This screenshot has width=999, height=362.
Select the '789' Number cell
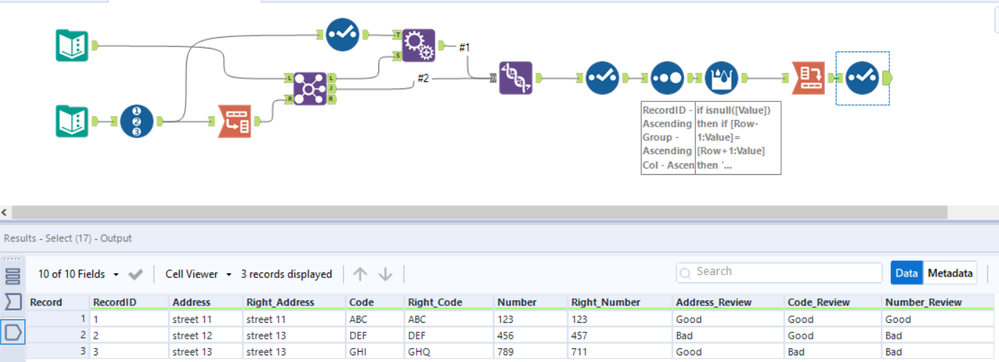(531, 351)
